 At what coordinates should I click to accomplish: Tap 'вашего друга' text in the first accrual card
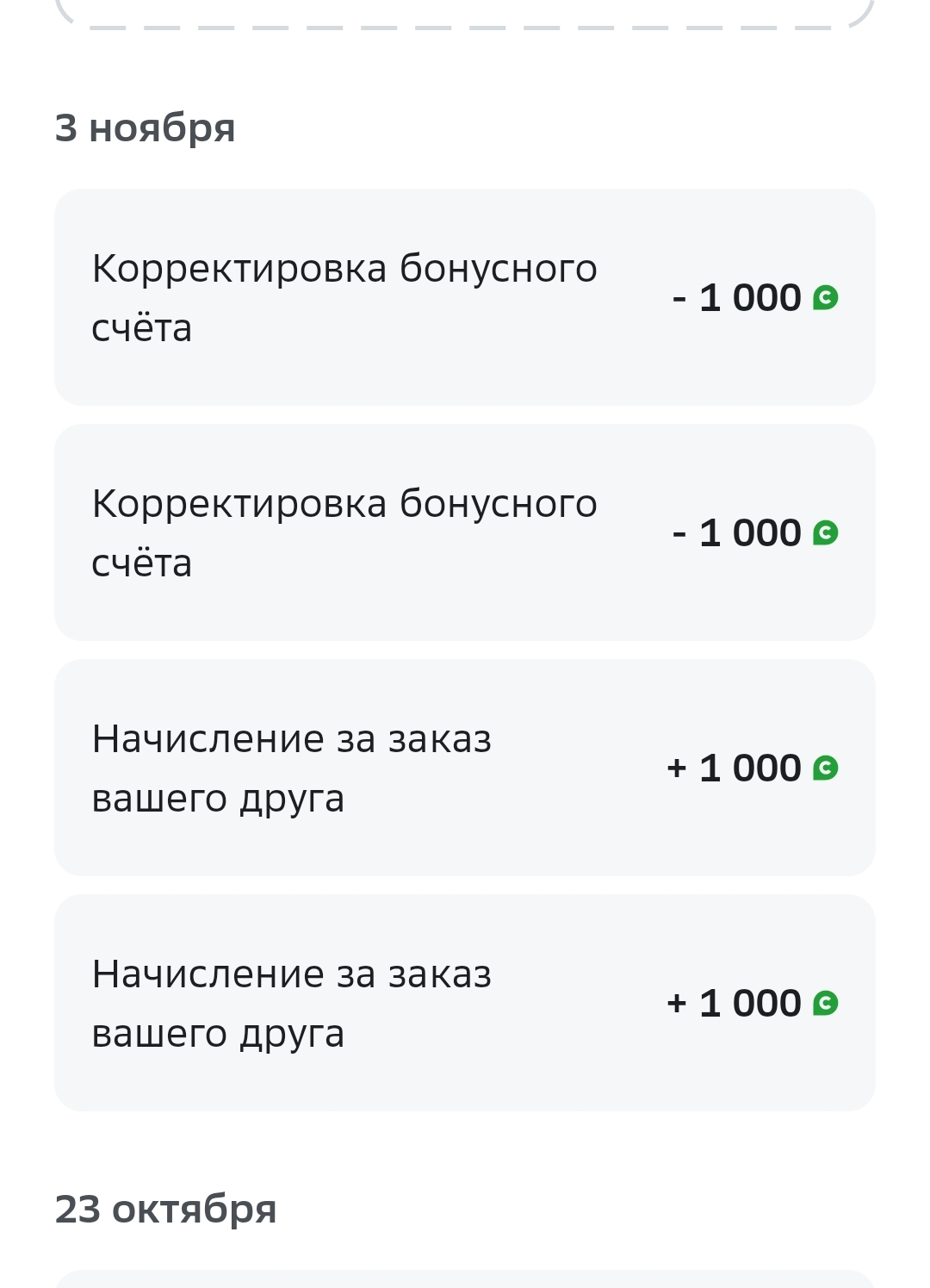218,799
